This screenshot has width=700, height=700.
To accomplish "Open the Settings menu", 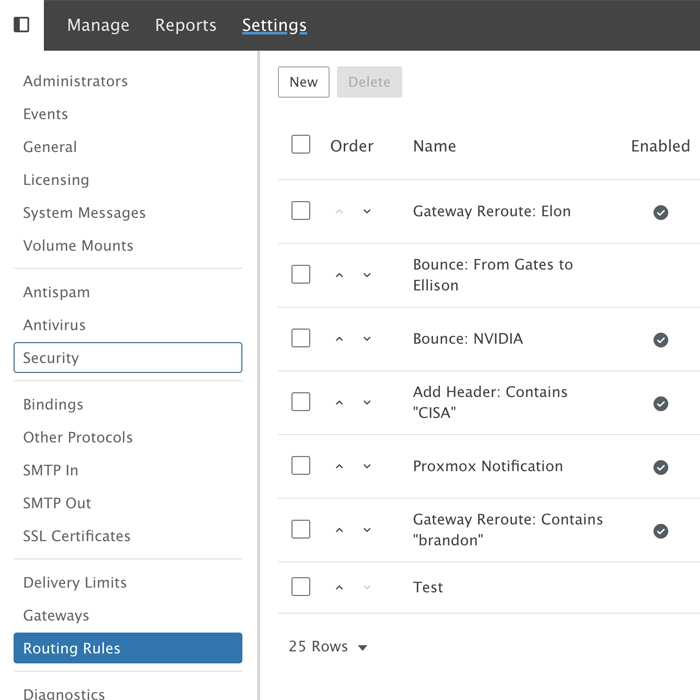I will point(274,25).
